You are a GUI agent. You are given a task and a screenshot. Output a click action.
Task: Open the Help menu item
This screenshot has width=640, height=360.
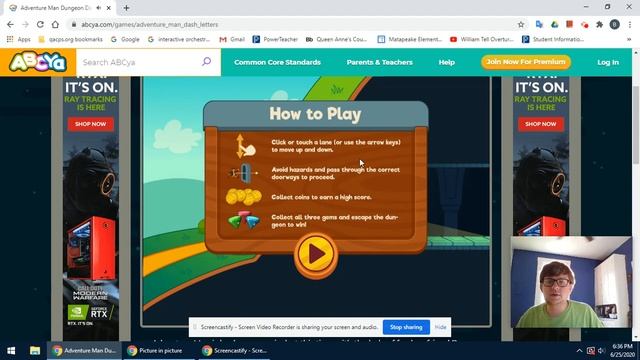447,62
